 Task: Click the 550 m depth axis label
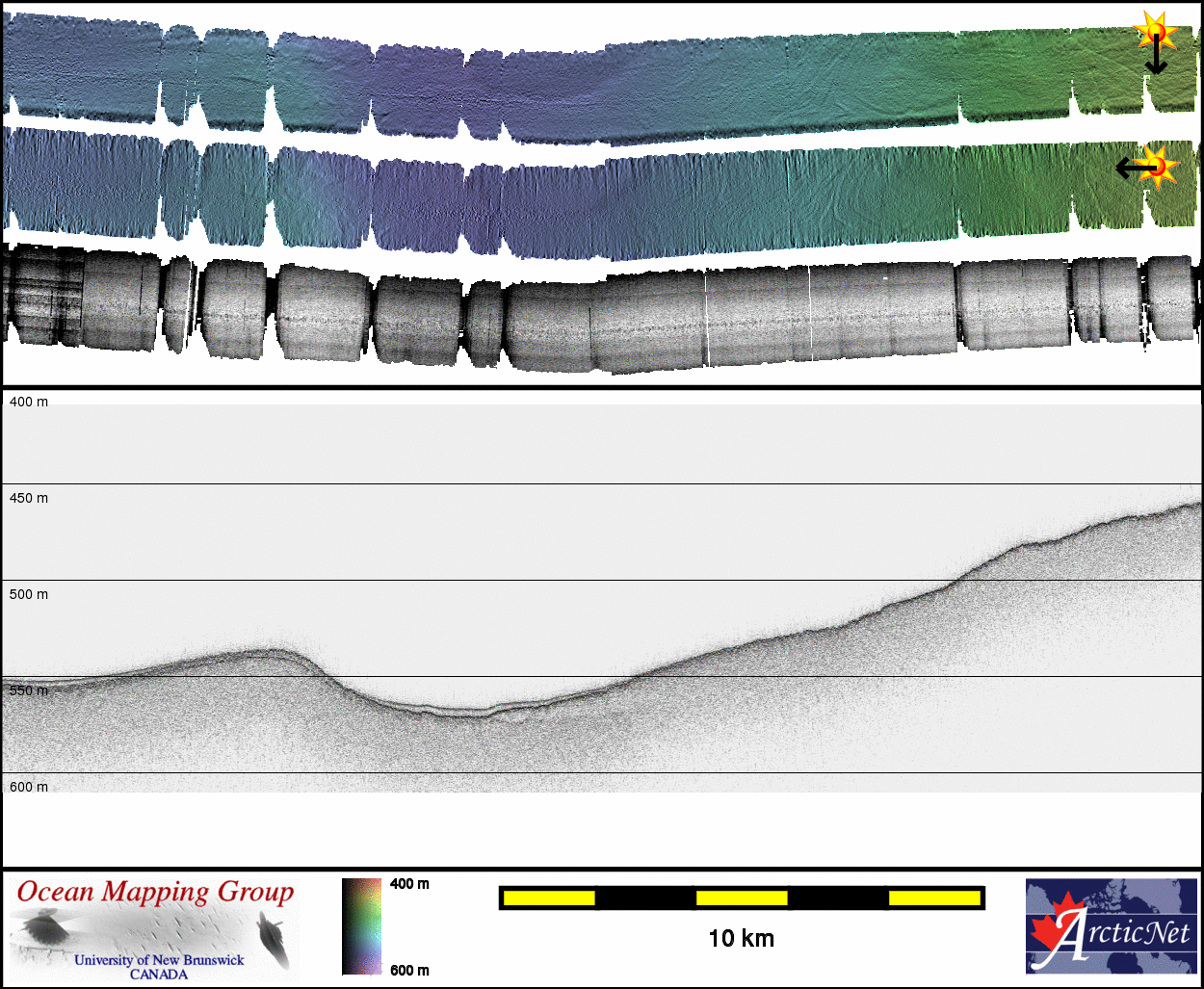29,690
